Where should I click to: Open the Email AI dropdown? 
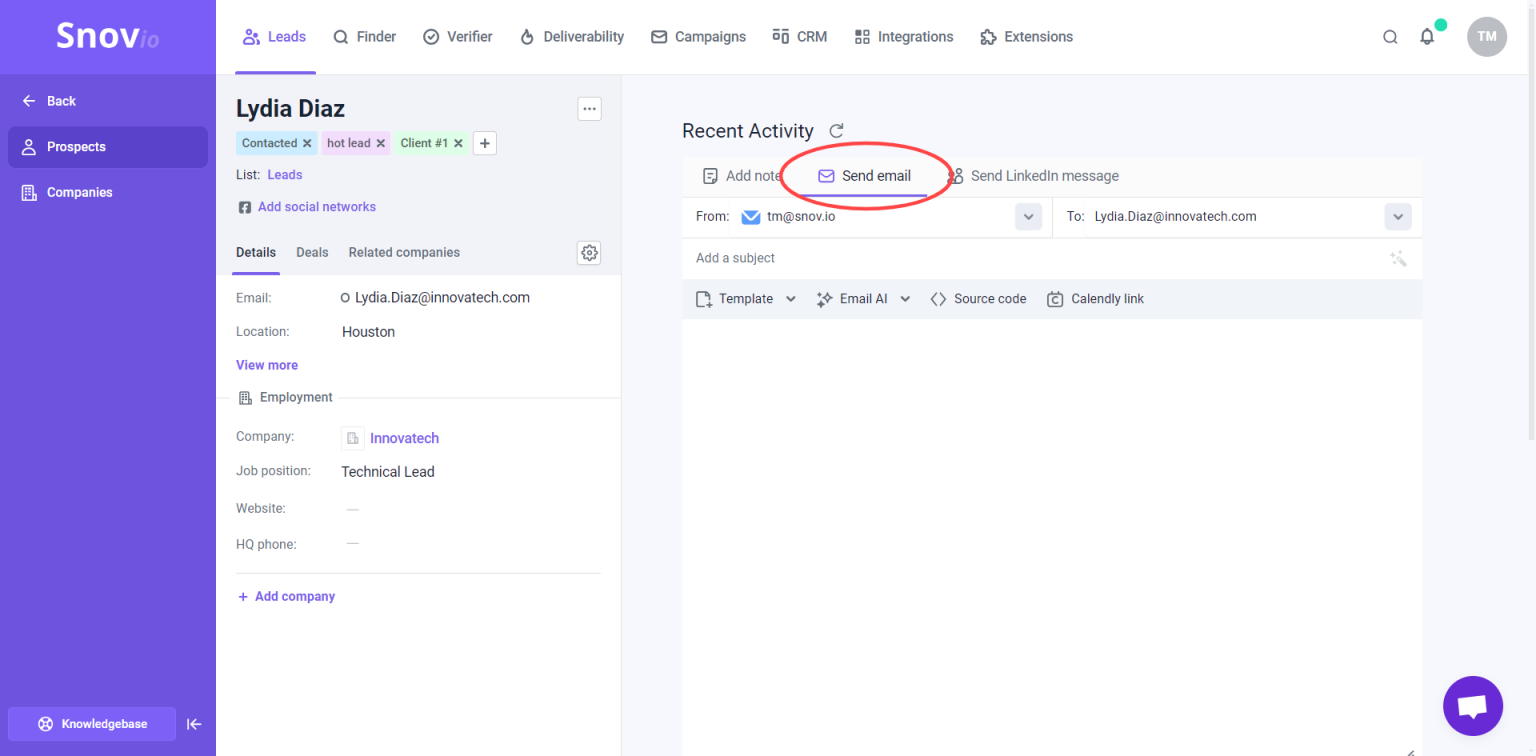[864, 299]
